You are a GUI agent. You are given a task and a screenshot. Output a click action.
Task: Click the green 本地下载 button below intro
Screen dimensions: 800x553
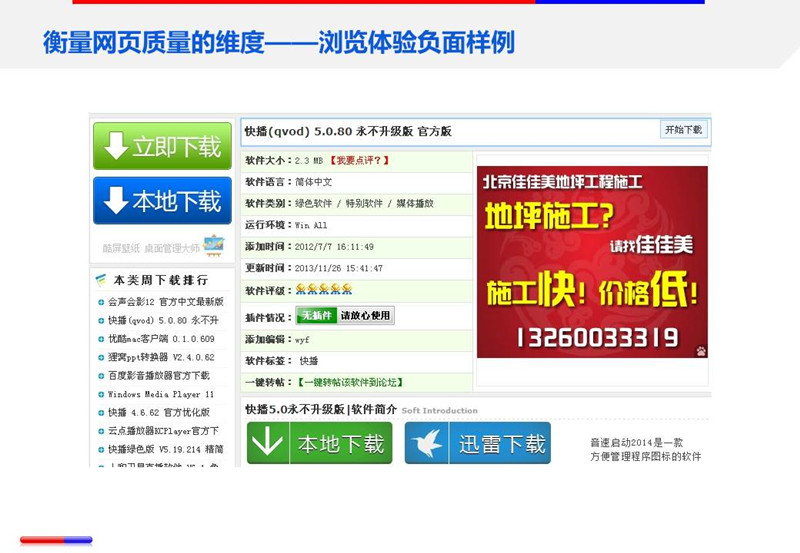coord(320,443)
